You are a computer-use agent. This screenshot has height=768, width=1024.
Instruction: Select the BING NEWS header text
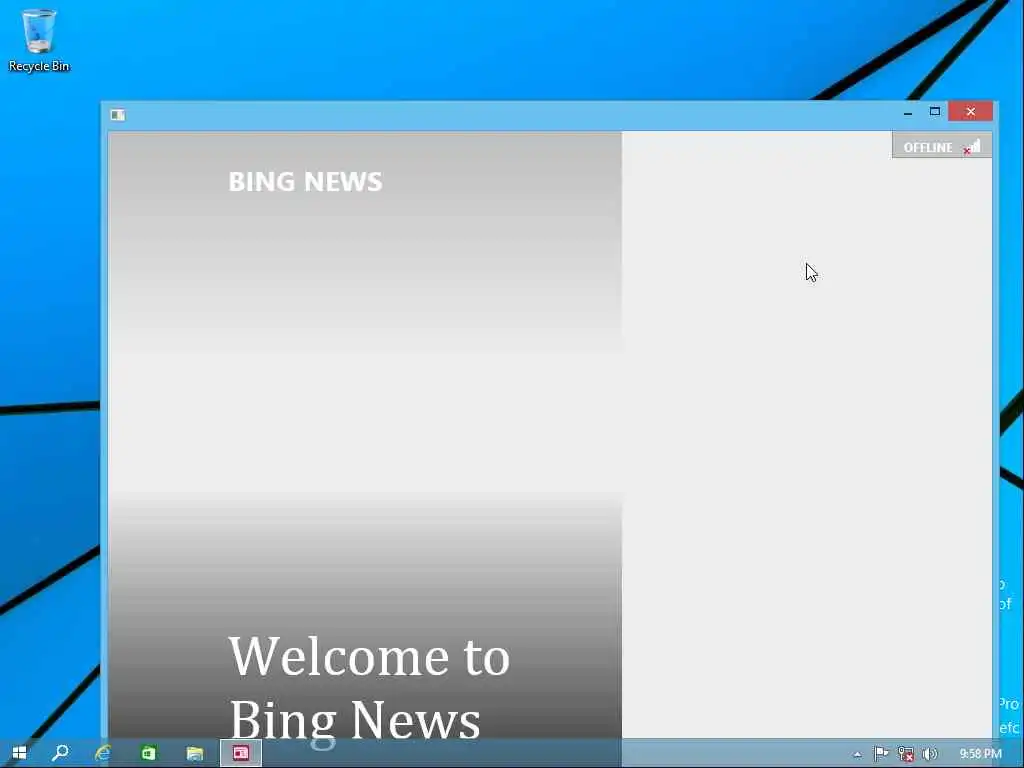(x=305, y=182)
